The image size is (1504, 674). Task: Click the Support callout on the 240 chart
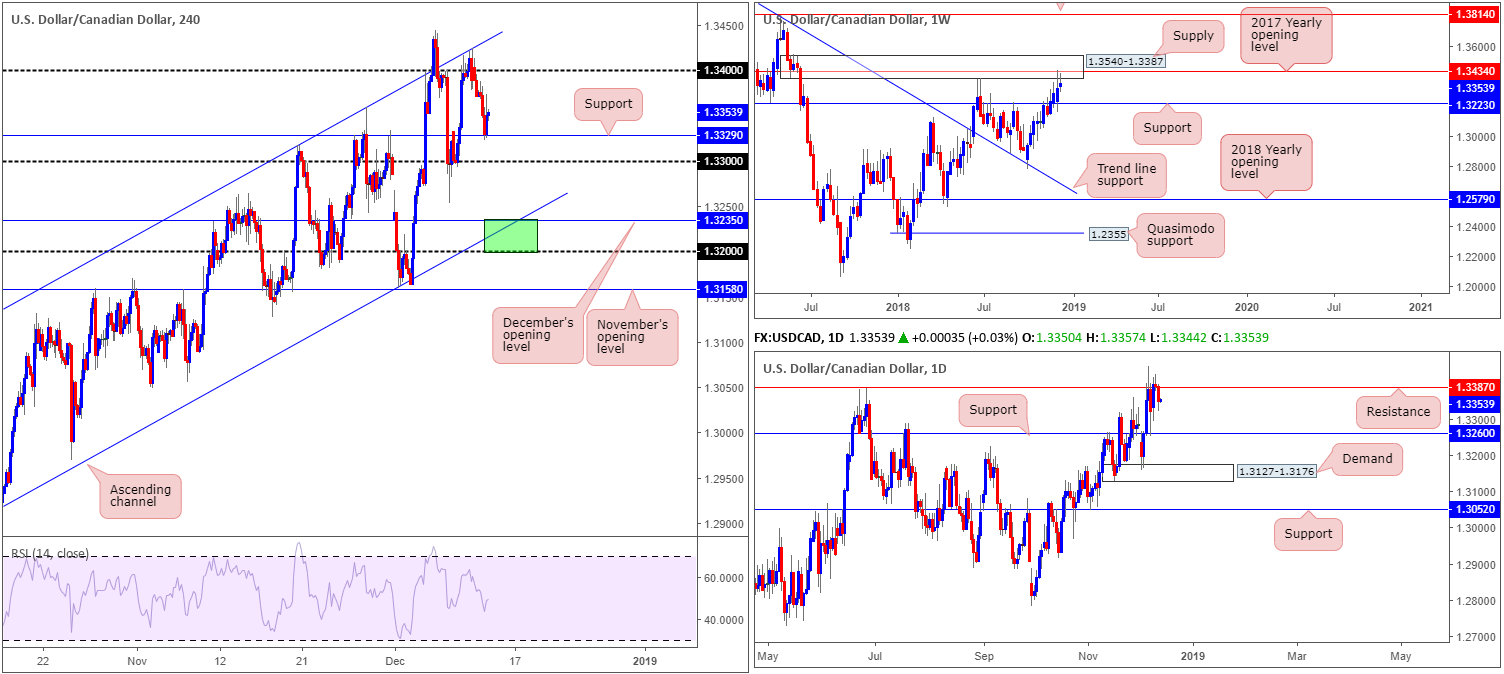coord(606,104)
